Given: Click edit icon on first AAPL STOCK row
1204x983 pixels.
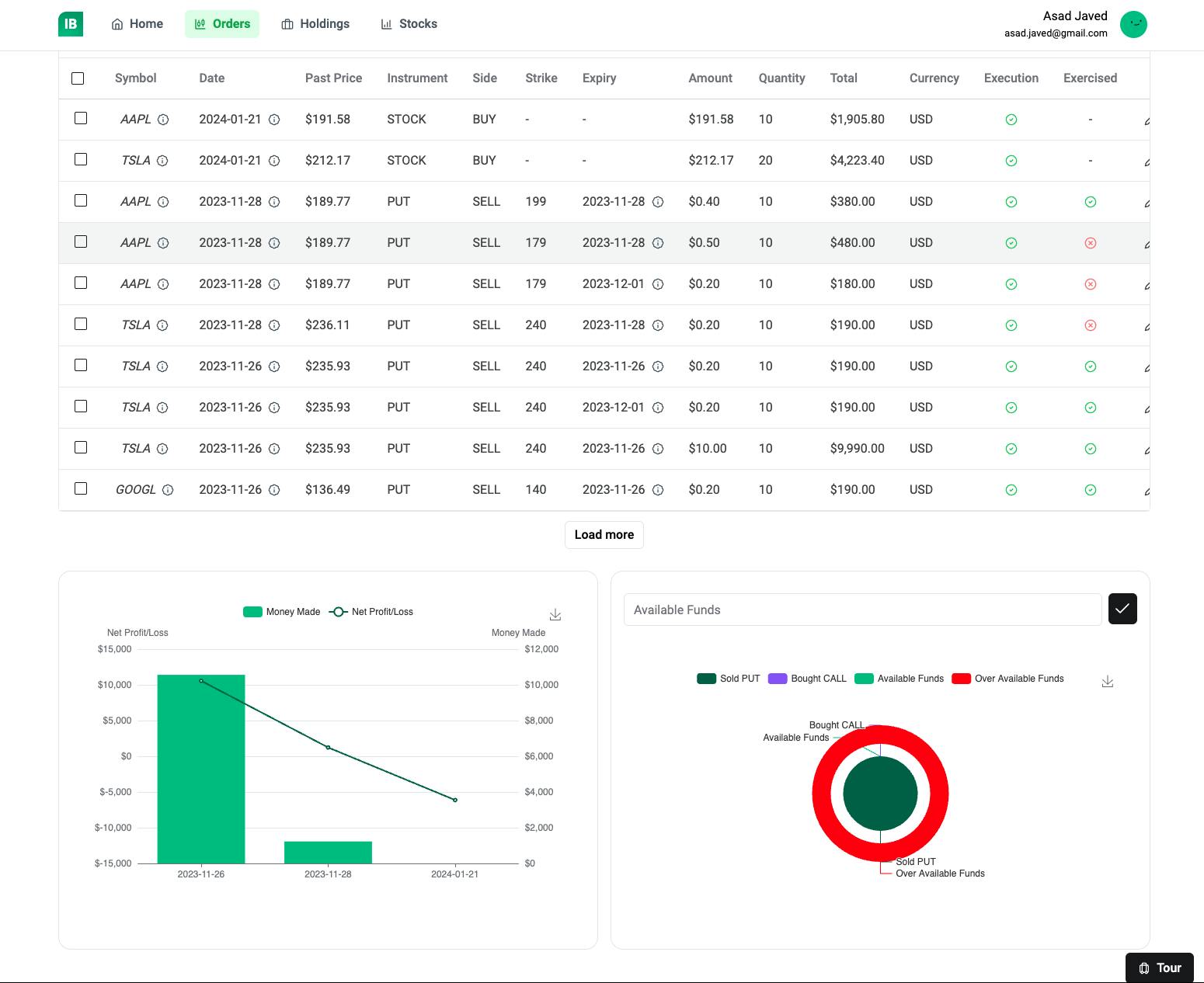Looking at the screenshot, I should tap(1147, 120).
